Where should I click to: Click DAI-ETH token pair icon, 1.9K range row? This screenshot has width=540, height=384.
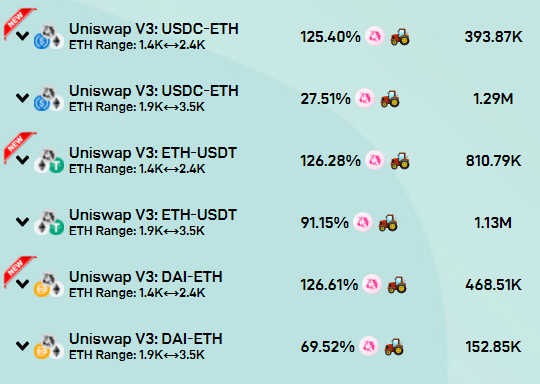coord(49,346)
